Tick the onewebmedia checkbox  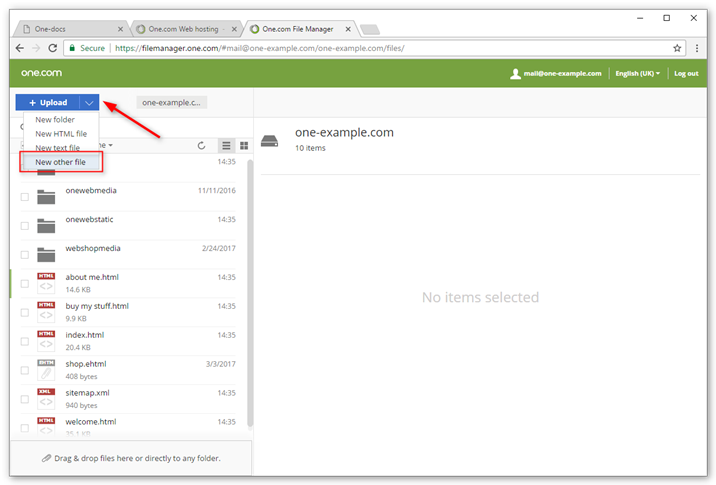pyautogui.click(x=25, y=197)
